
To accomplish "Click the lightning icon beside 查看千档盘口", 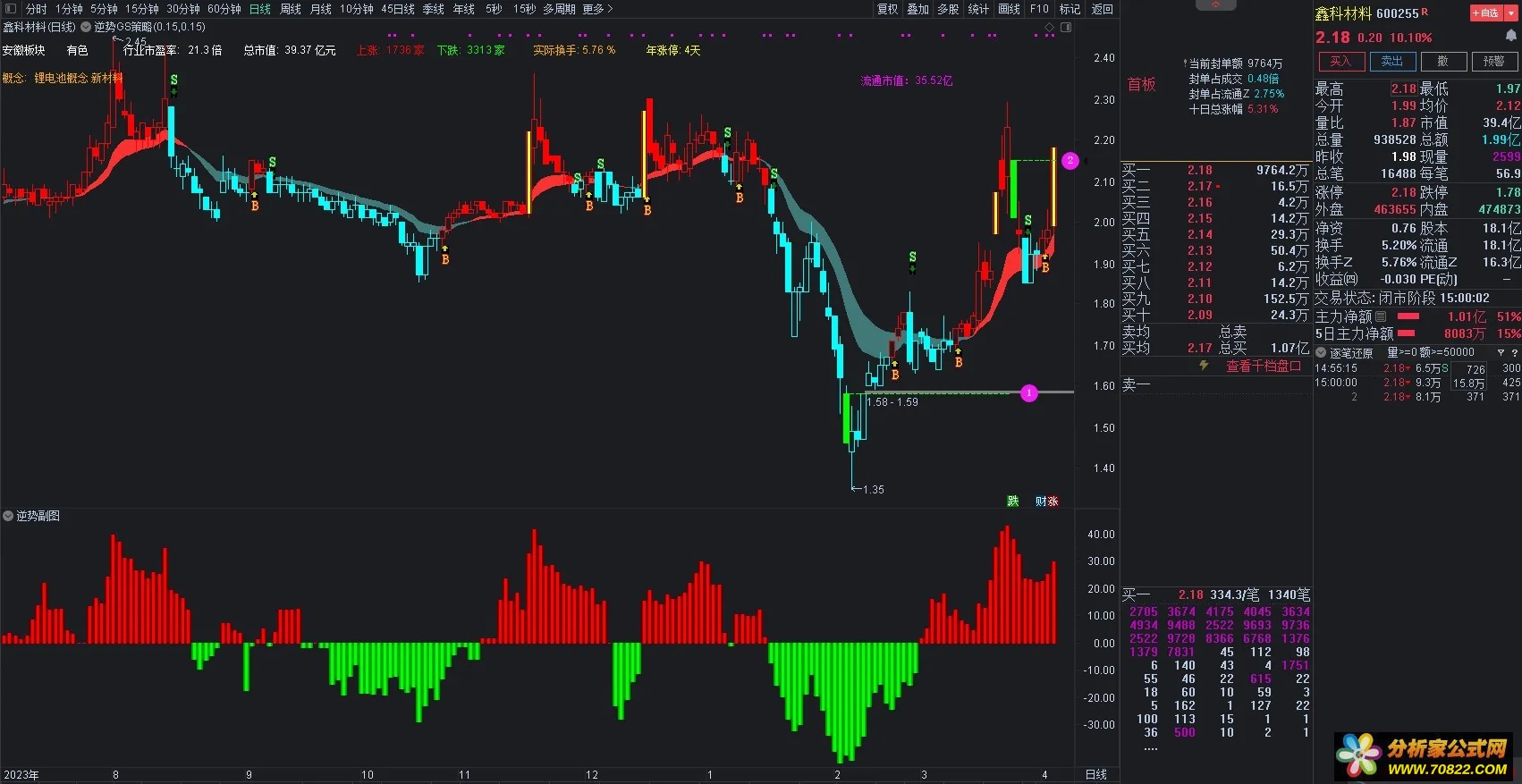I will [1204, 366].
